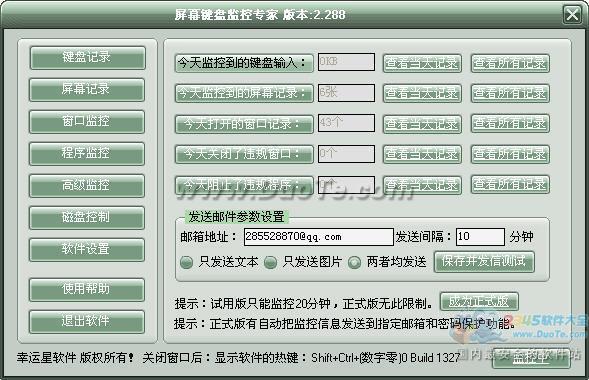Image resolution: width=589 pixels, height=380 pixels.
Task: Click the 邮箱地址 input field
Action: coord(319,237)
